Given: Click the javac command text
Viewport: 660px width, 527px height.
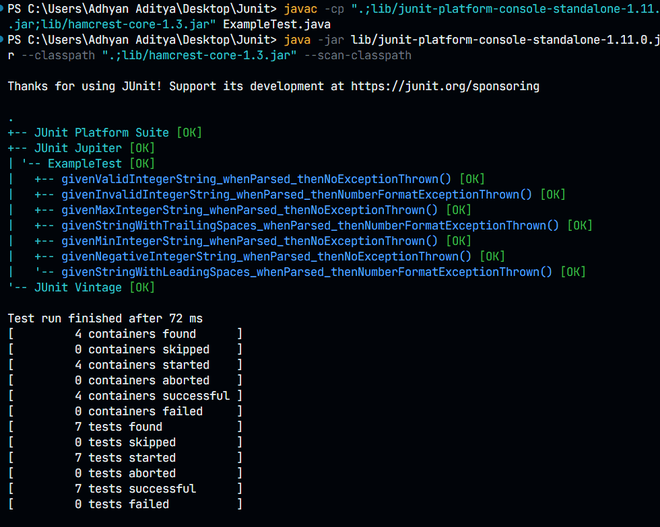Looking at the screenshot, I should (x=301, y=8).
